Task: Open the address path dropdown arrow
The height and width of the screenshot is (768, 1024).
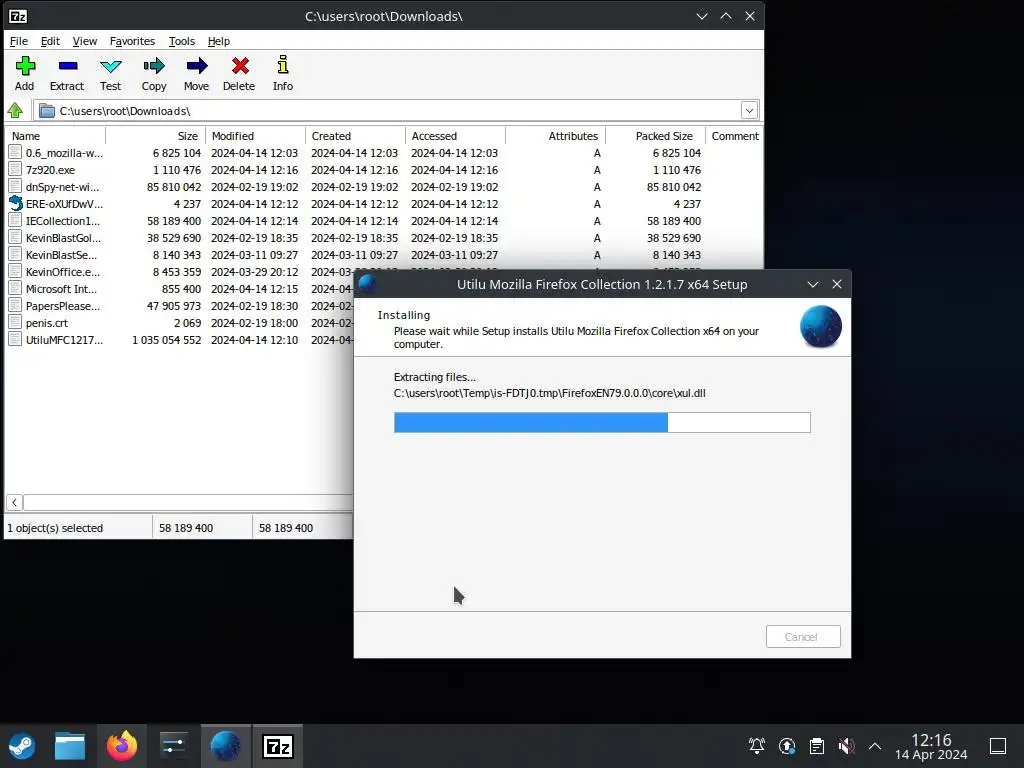Action: [749, 110]
